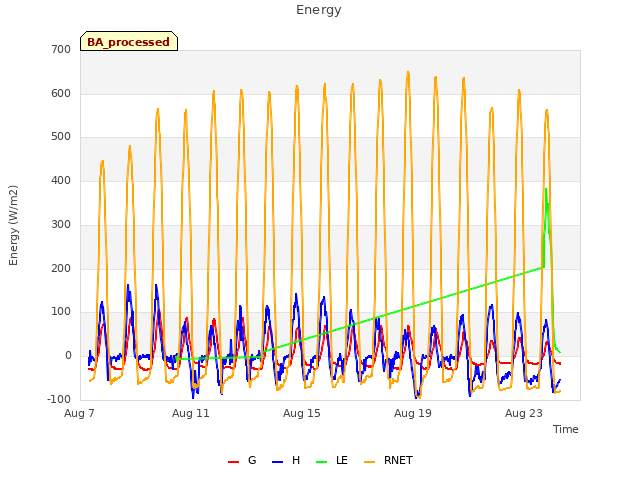Click the 200 y-axis tick label
Image resolution: width=640 pixels, height=480 pixels.
[61, 268]
